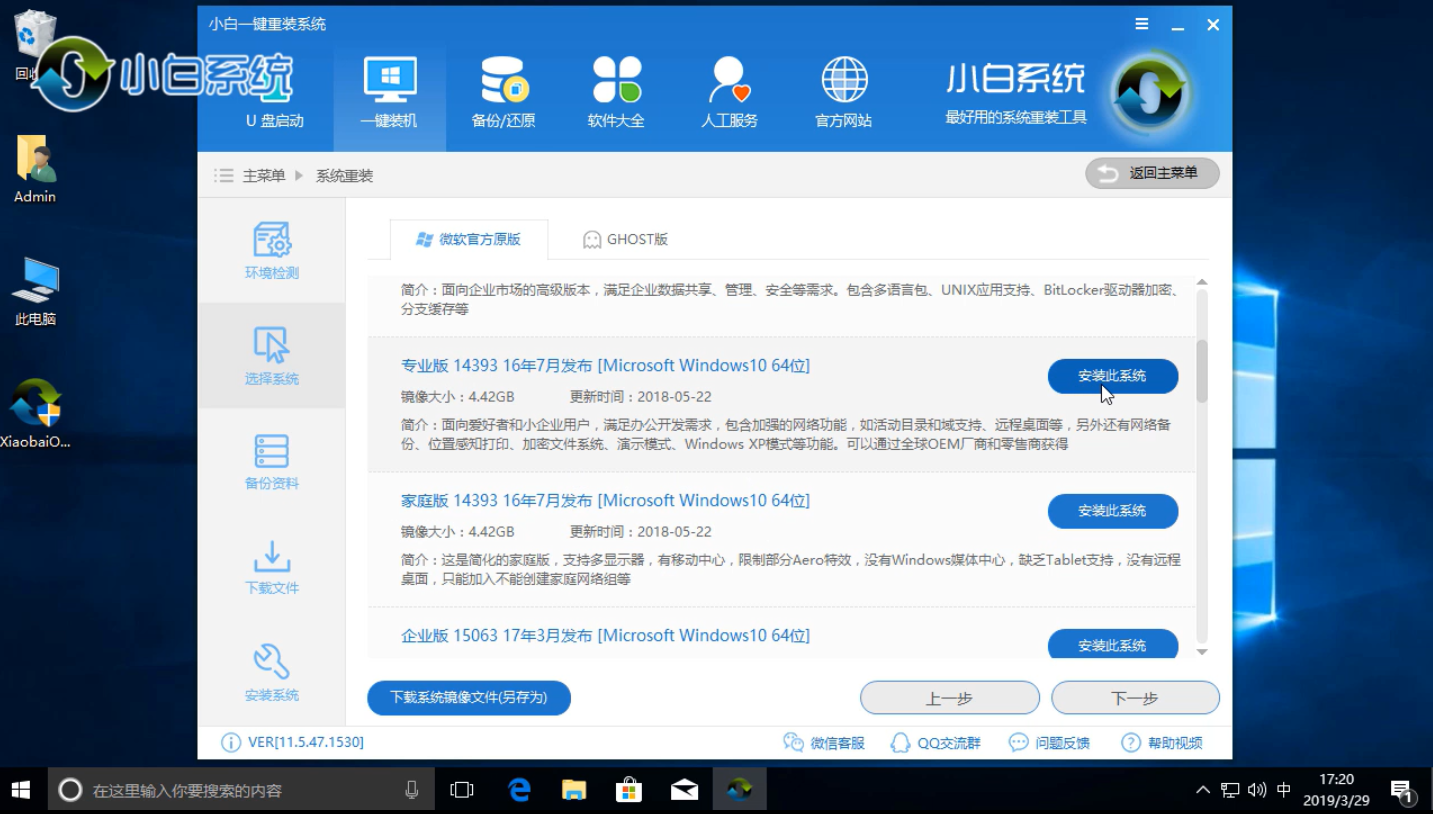Viewport: 1433px width, 814px height.
Task: Open the hamburger menu in the title bar
Action: (1142, 24)
